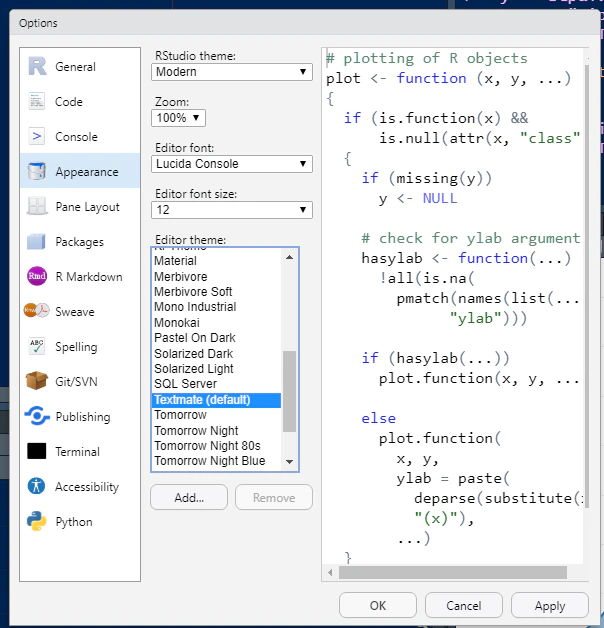
Task: Click the Python logo icon
Action: pos(36,521)
